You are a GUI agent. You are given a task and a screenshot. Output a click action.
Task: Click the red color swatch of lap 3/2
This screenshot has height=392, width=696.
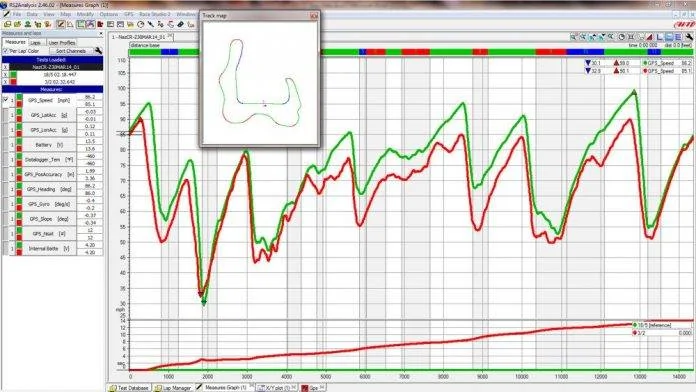point(13,82)
